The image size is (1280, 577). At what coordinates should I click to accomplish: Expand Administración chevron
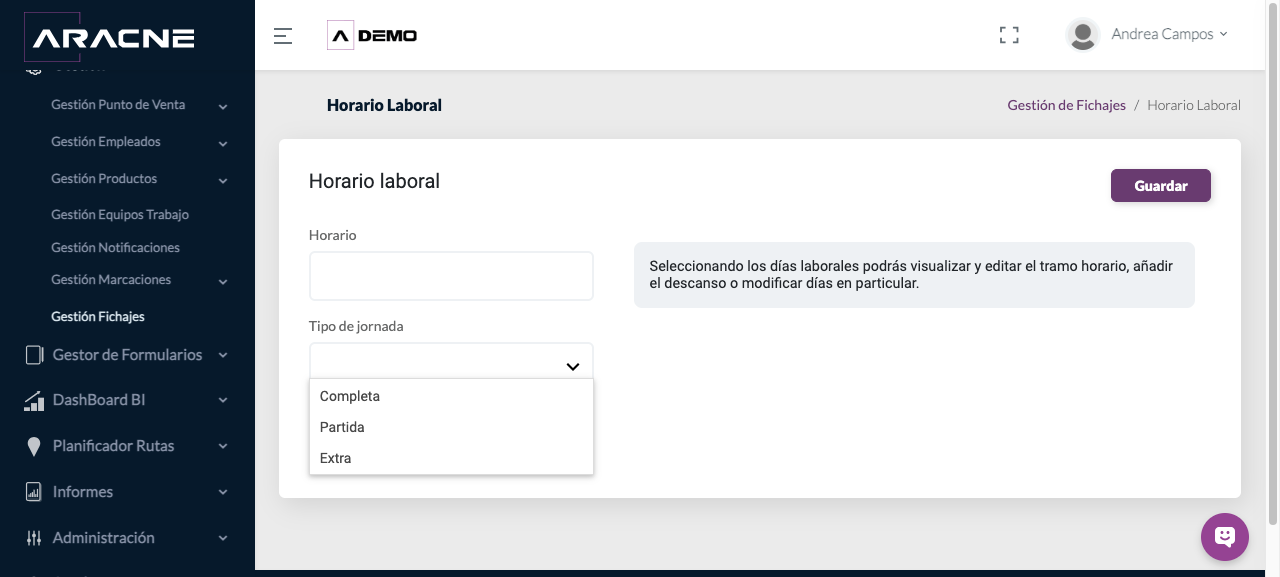[223, 538]
